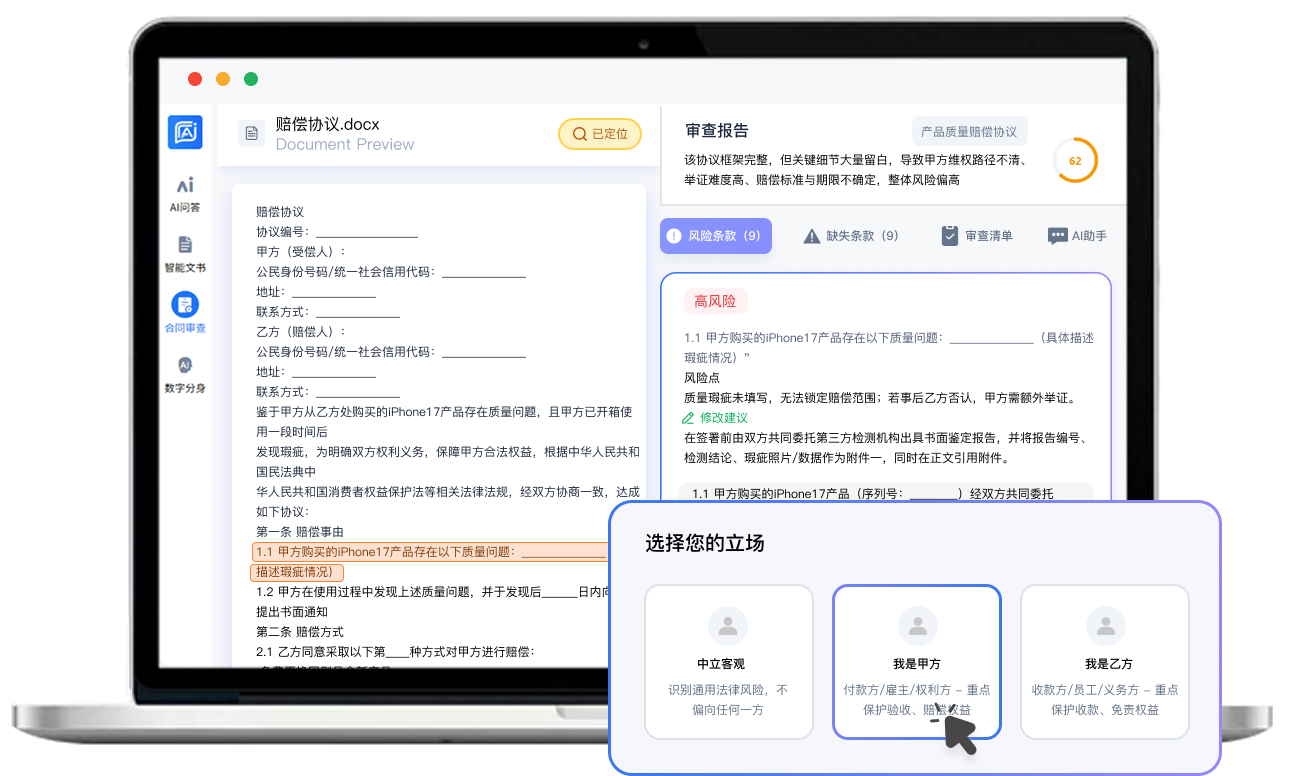Choose the 我是乙方 stance card
This screenshot has height=776, width=1312.
(x=1104, y=661)
